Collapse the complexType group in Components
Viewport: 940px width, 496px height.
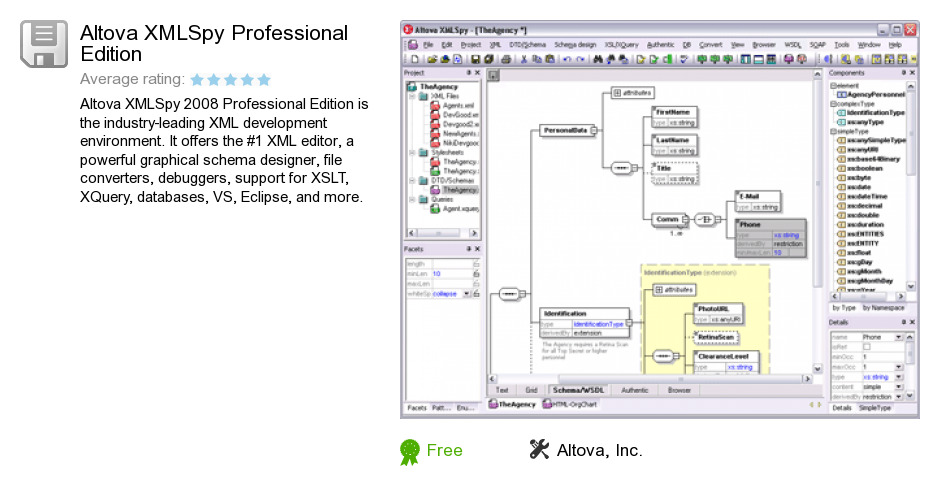coord(833,104)
